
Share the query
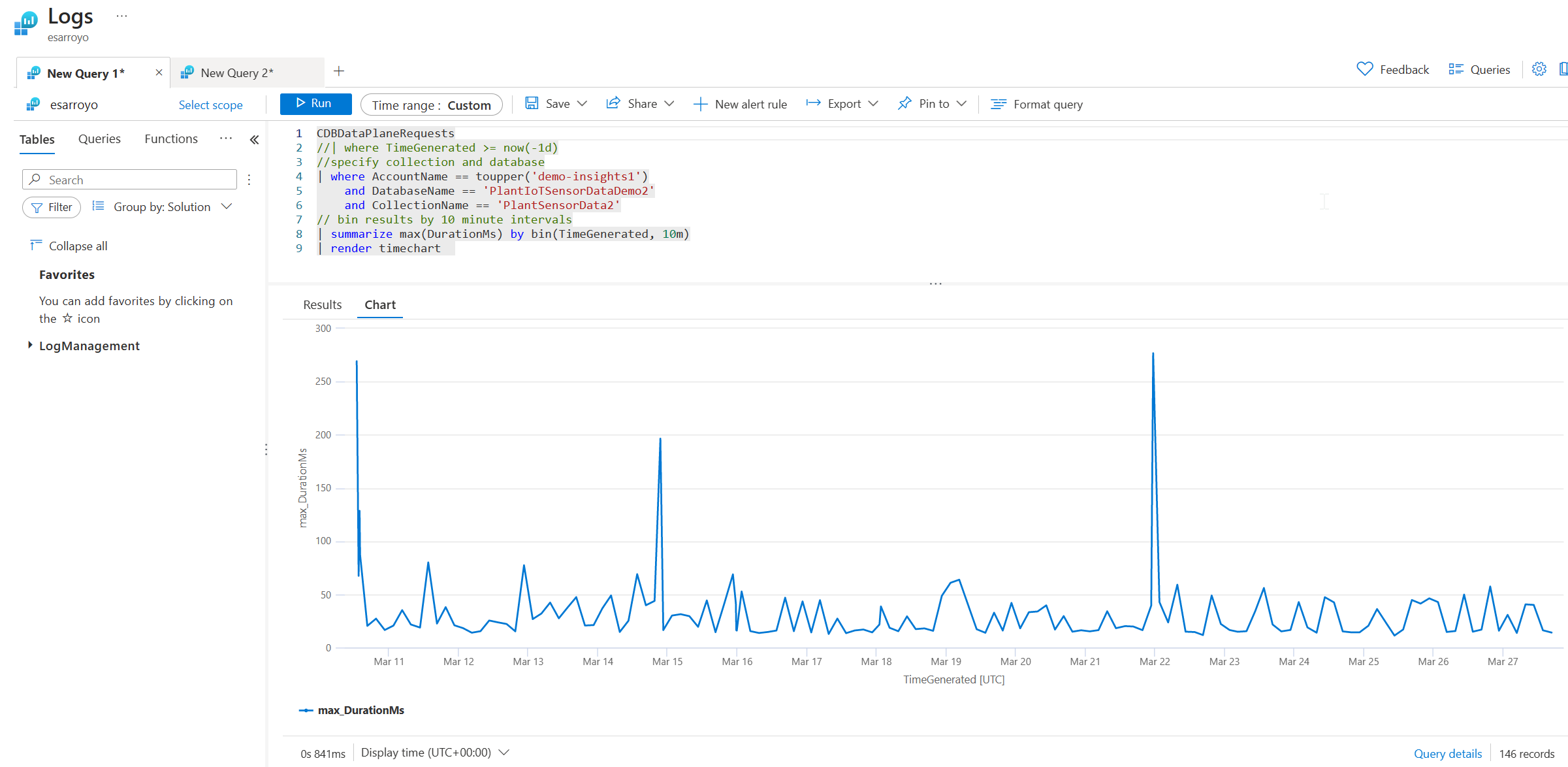click(x=639, y=104)
